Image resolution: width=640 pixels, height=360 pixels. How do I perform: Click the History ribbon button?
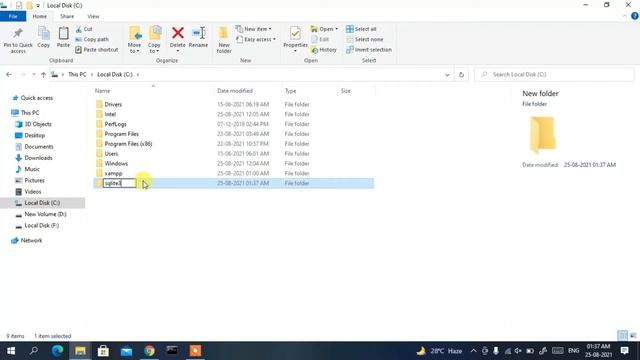324,50
